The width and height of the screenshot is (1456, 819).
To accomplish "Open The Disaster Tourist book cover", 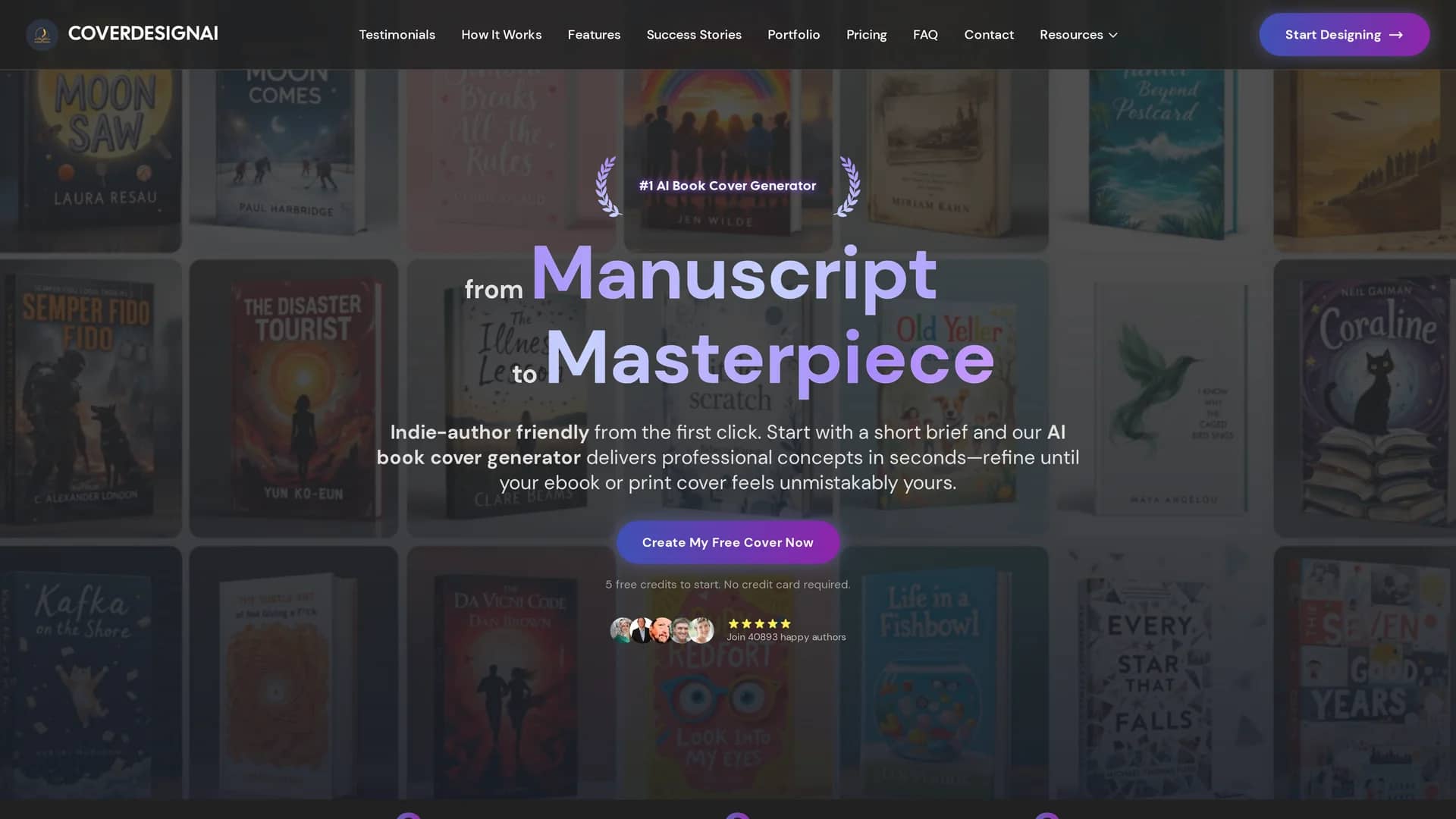I will 293,399.
